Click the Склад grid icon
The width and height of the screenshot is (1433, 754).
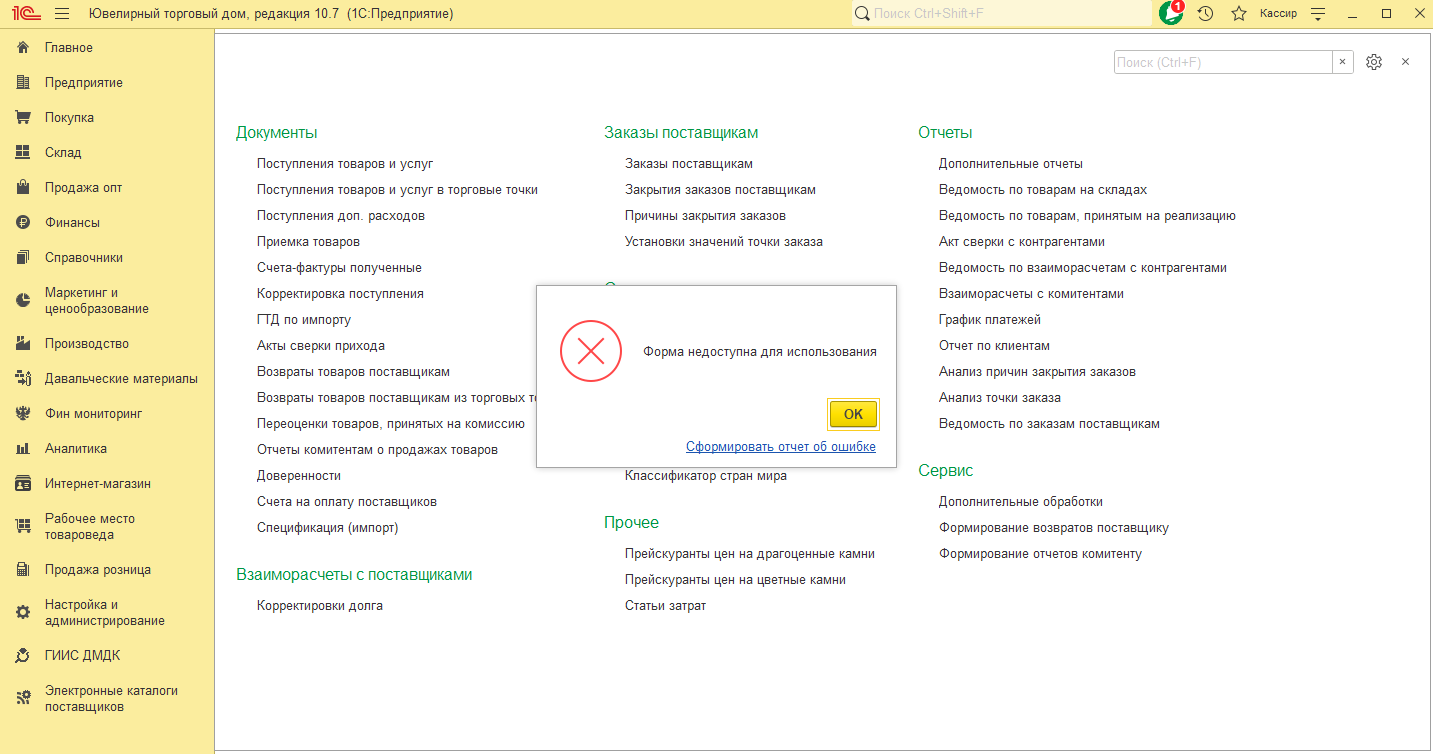(x=23, y=153)
